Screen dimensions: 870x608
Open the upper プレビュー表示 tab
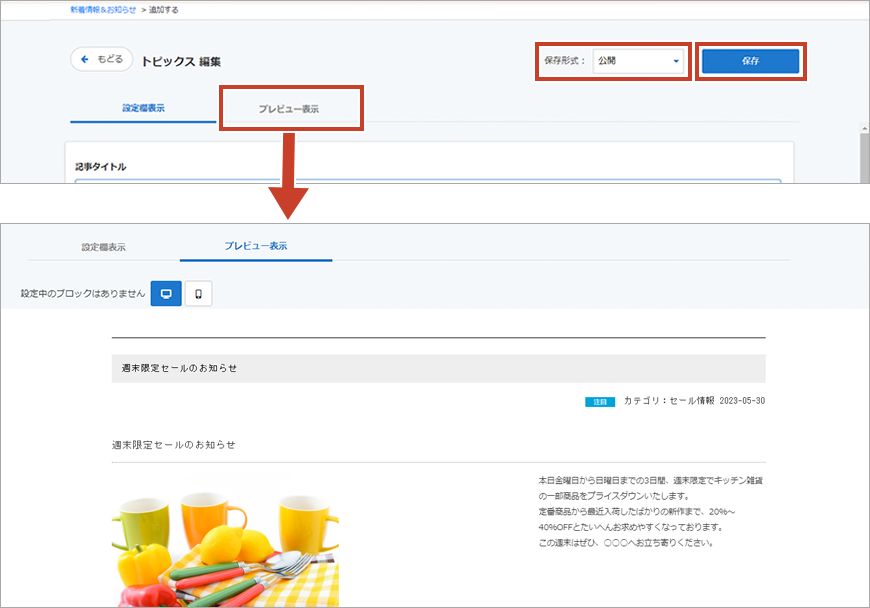click(289, 108)
